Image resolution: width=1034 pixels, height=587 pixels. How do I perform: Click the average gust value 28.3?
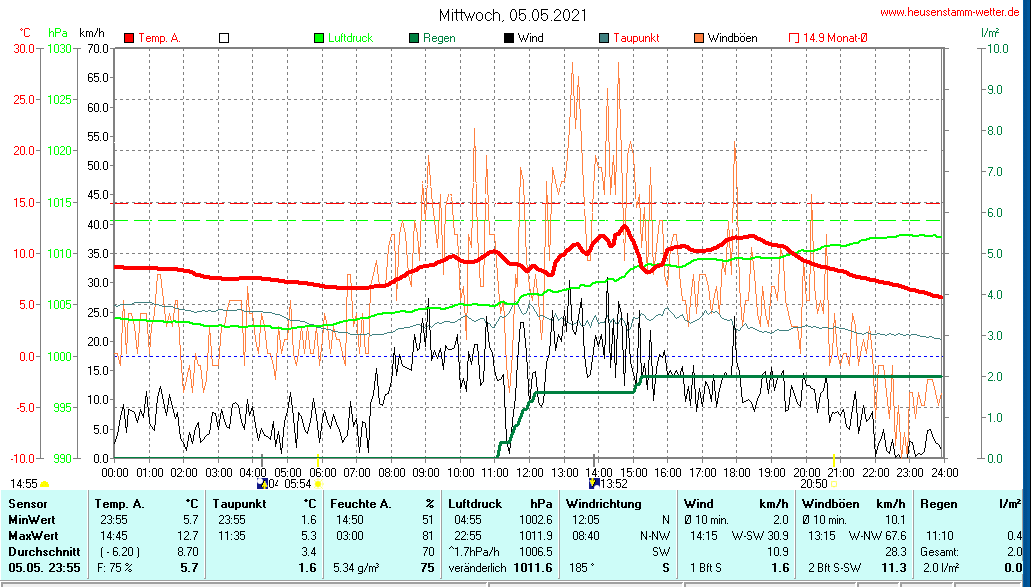pyautogui.click(x=896, y=551)
